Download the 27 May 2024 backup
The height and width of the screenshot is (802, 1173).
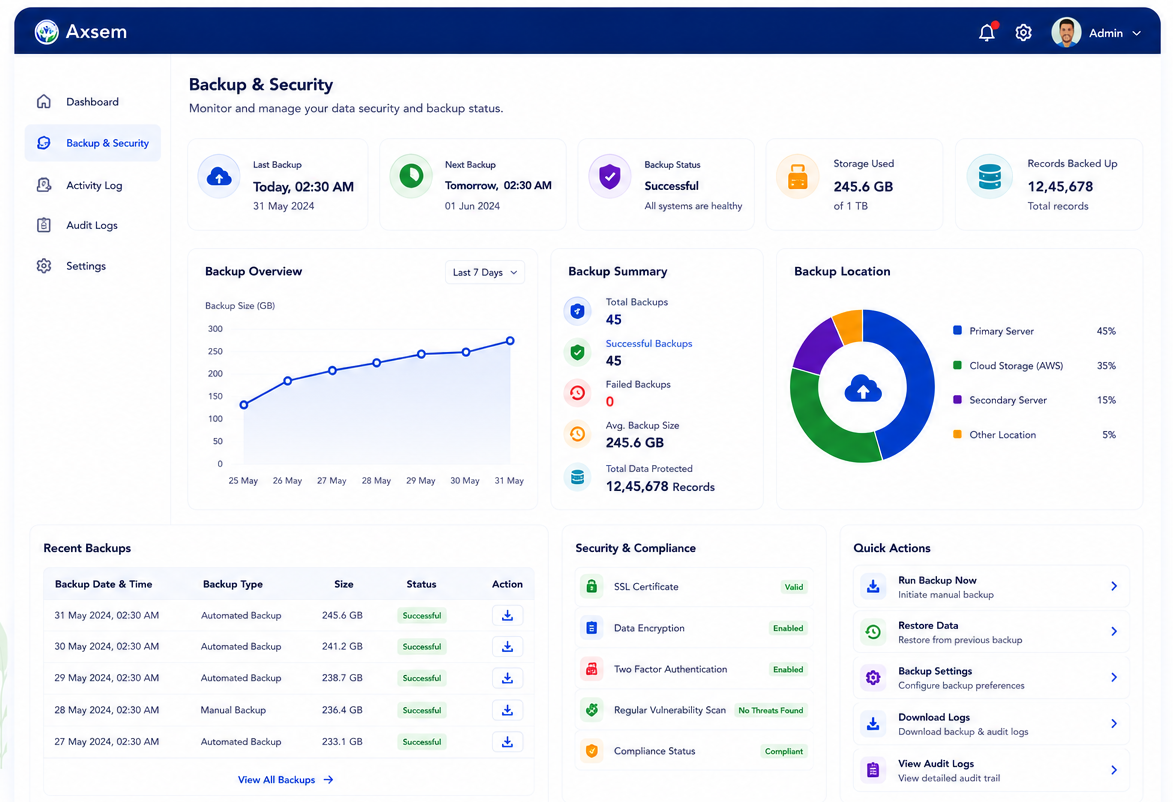click(x=507, y=742)
